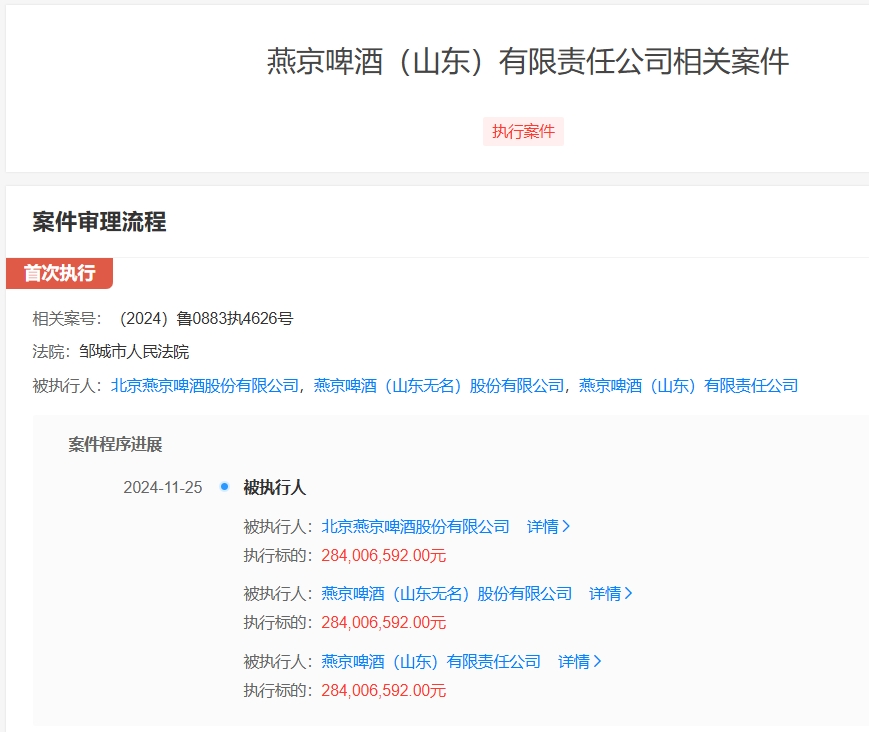Click the 案件程序进展 subheading
869x732 pixels.
pos(115,444)
